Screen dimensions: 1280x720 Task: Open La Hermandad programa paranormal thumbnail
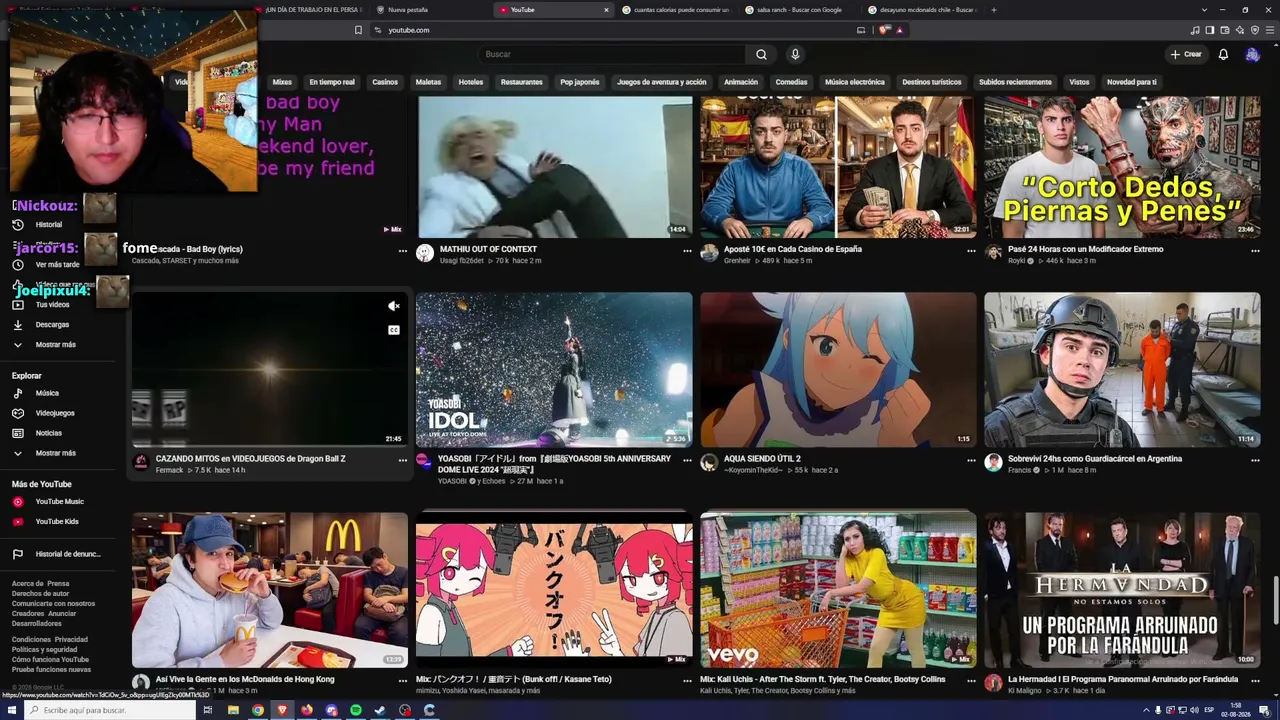[1122, 590]
